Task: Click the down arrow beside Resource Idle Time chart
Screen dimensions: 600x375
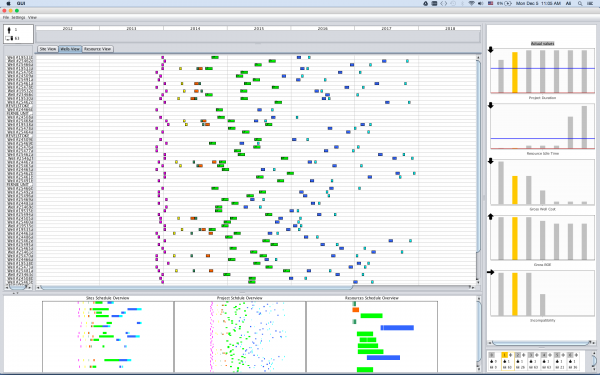Action: point(491,106)
